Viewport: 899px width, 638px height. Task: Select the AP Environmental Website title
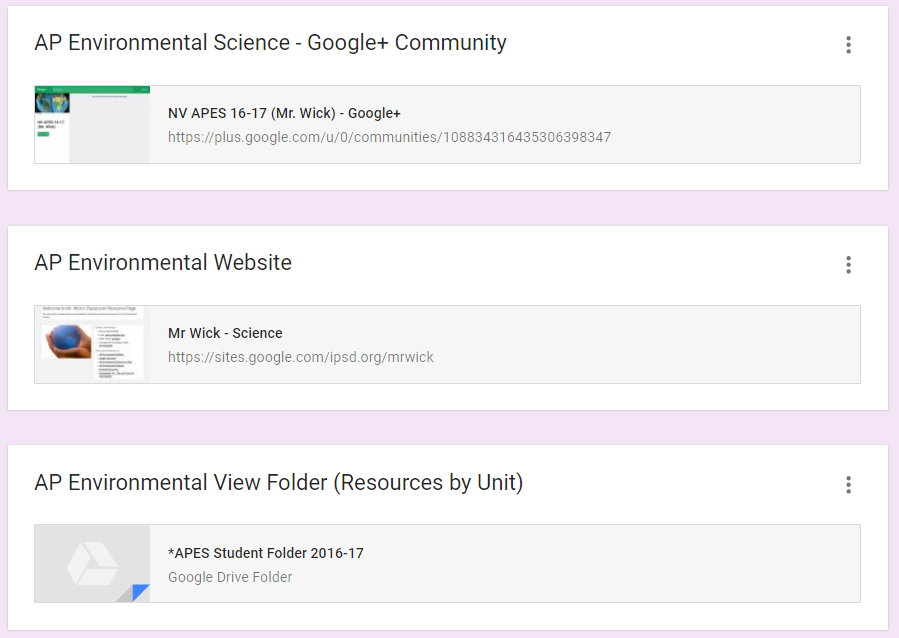point(163,262)
